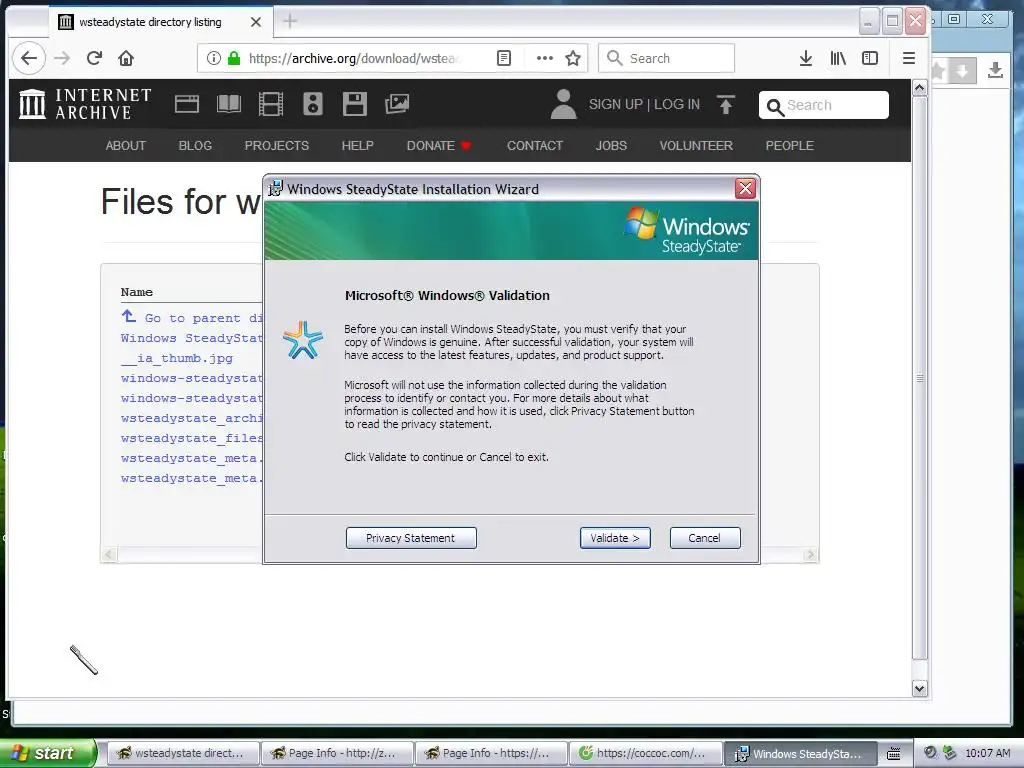
Task: Click file listing horizontal scroll left arrow
Action: pyautogui.click(x=109, y=554)
